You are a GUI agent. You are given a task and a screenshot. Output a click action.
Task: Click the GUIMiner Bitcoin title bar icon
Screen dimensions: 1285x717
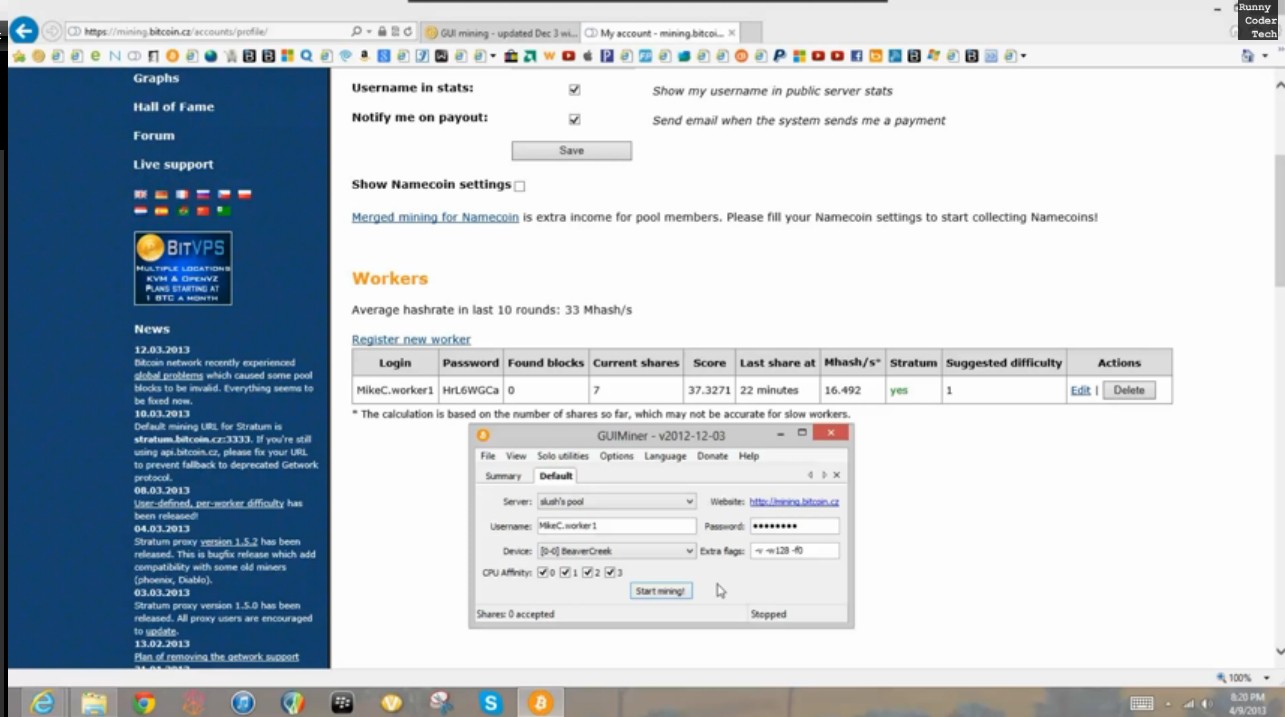pos(483,435)
